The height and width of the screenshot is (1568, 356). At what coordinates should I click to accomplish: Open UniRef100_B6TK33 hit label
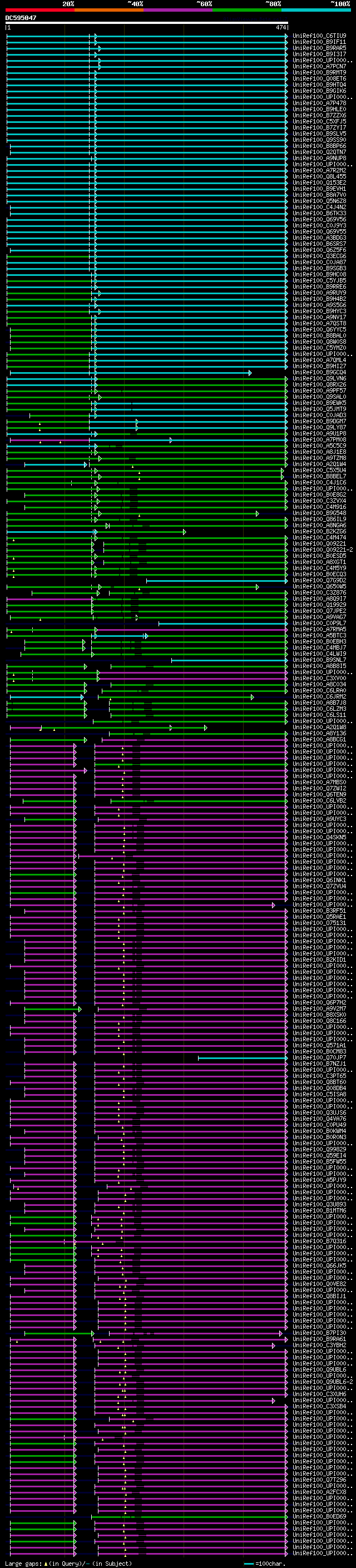click(319, 213)
